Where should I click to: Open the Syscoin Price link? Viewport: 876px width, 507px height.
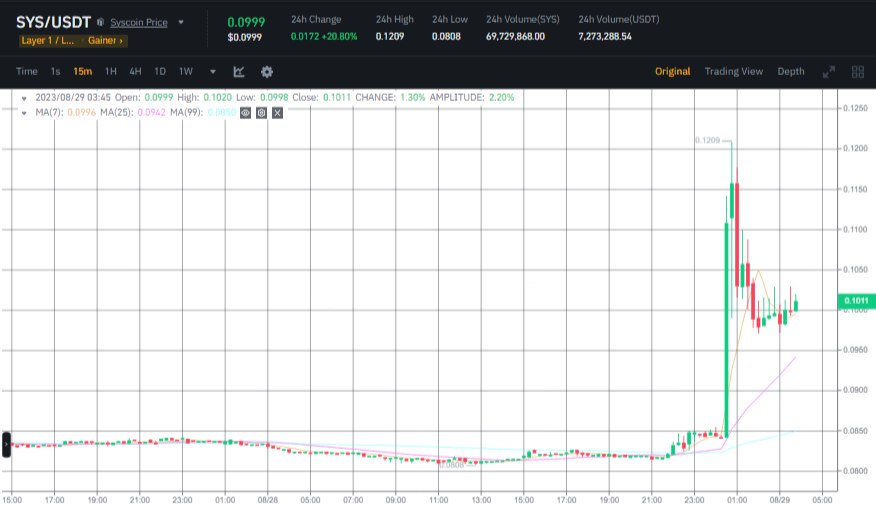coord(139,22)
